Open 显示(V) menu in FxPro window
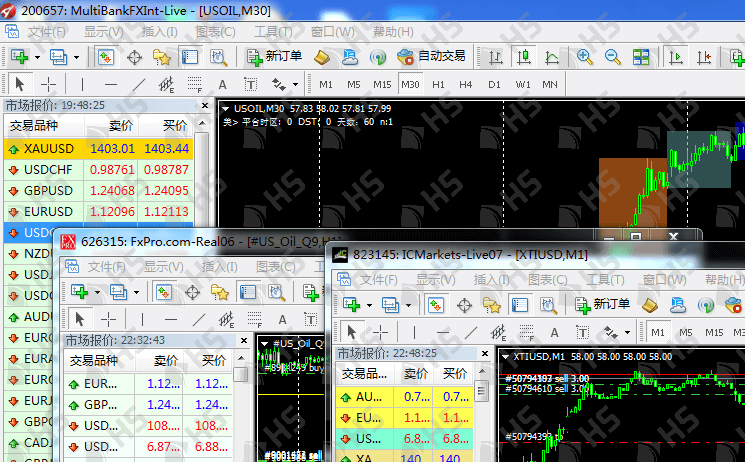 163,267
